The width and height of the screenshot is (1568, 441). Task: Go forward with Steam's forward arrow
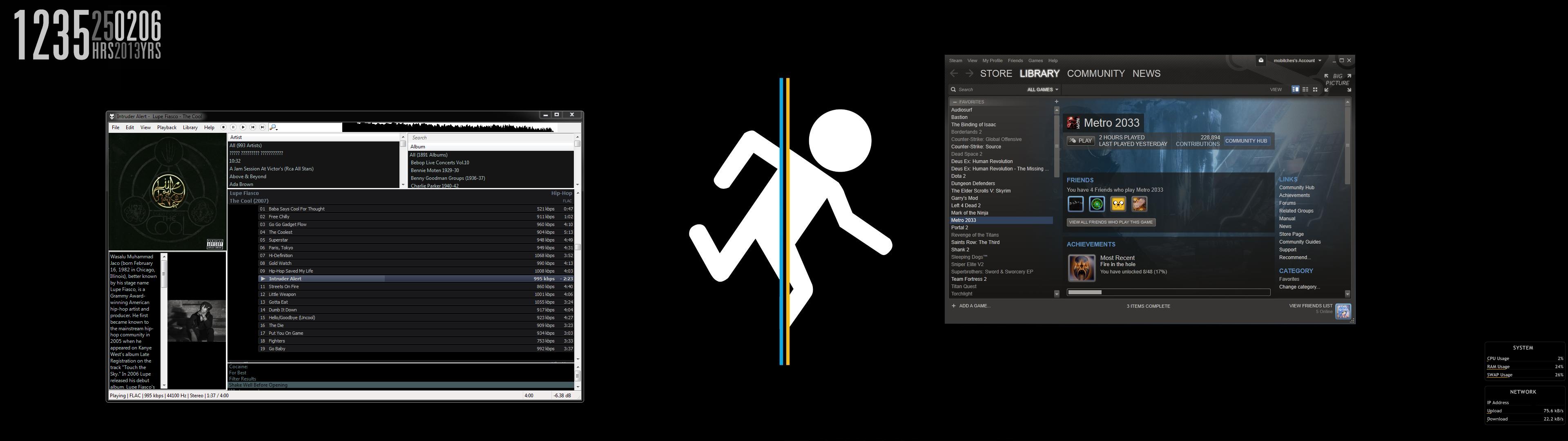click(x=969, y=74)
